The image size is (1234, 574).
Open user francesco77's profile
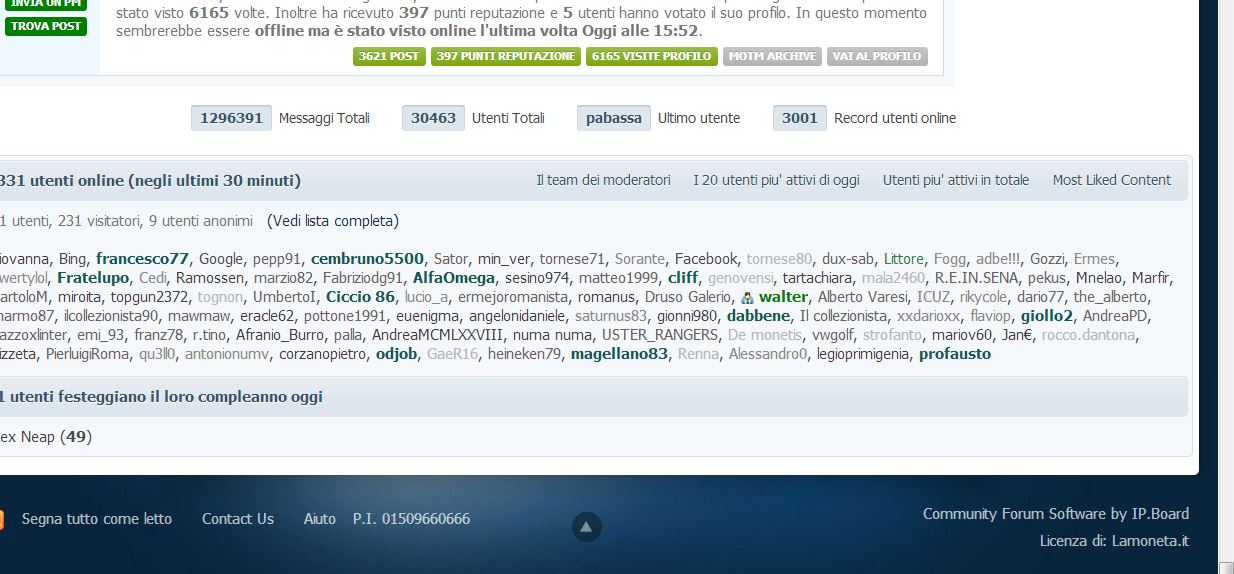142,259
